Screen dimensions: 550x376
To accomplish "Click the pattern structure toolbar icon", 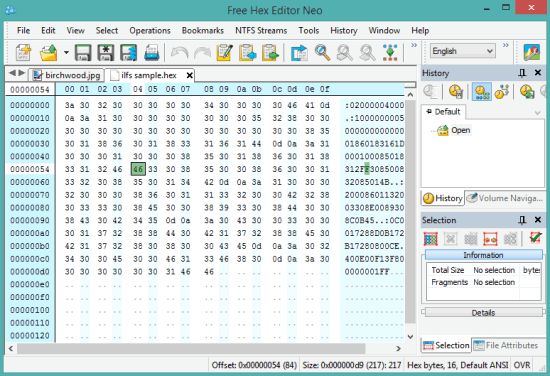I will tap(390, 52).
